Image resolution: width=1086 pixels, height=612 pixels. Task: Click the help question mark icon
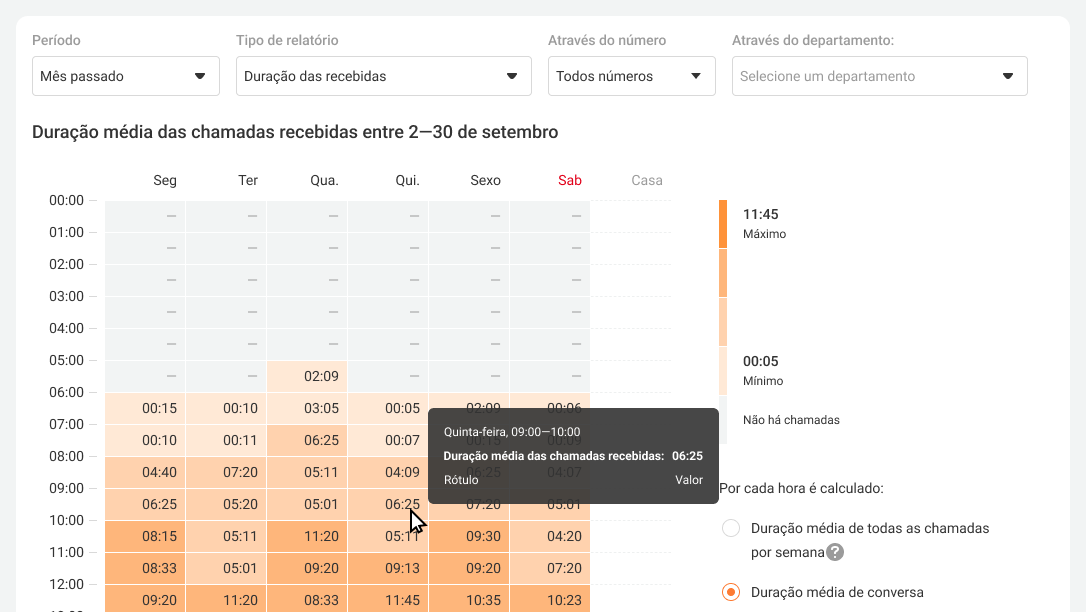(x=835, y=552)
